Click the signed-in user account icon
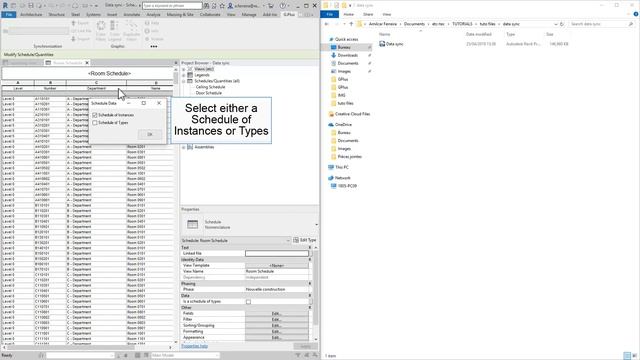 (x=230, y=6)
